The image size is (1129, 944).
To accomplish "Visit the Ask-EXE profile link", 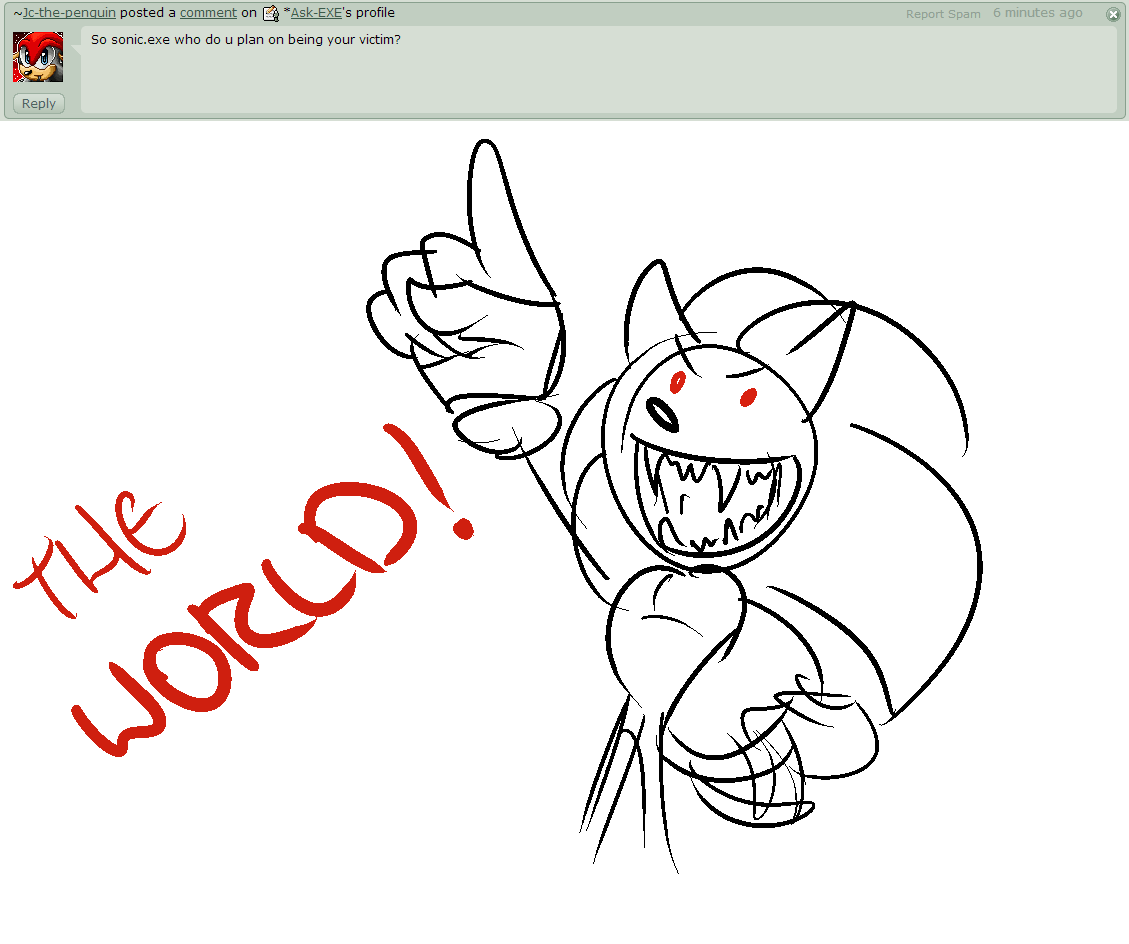I will click(x=316, y=13).
